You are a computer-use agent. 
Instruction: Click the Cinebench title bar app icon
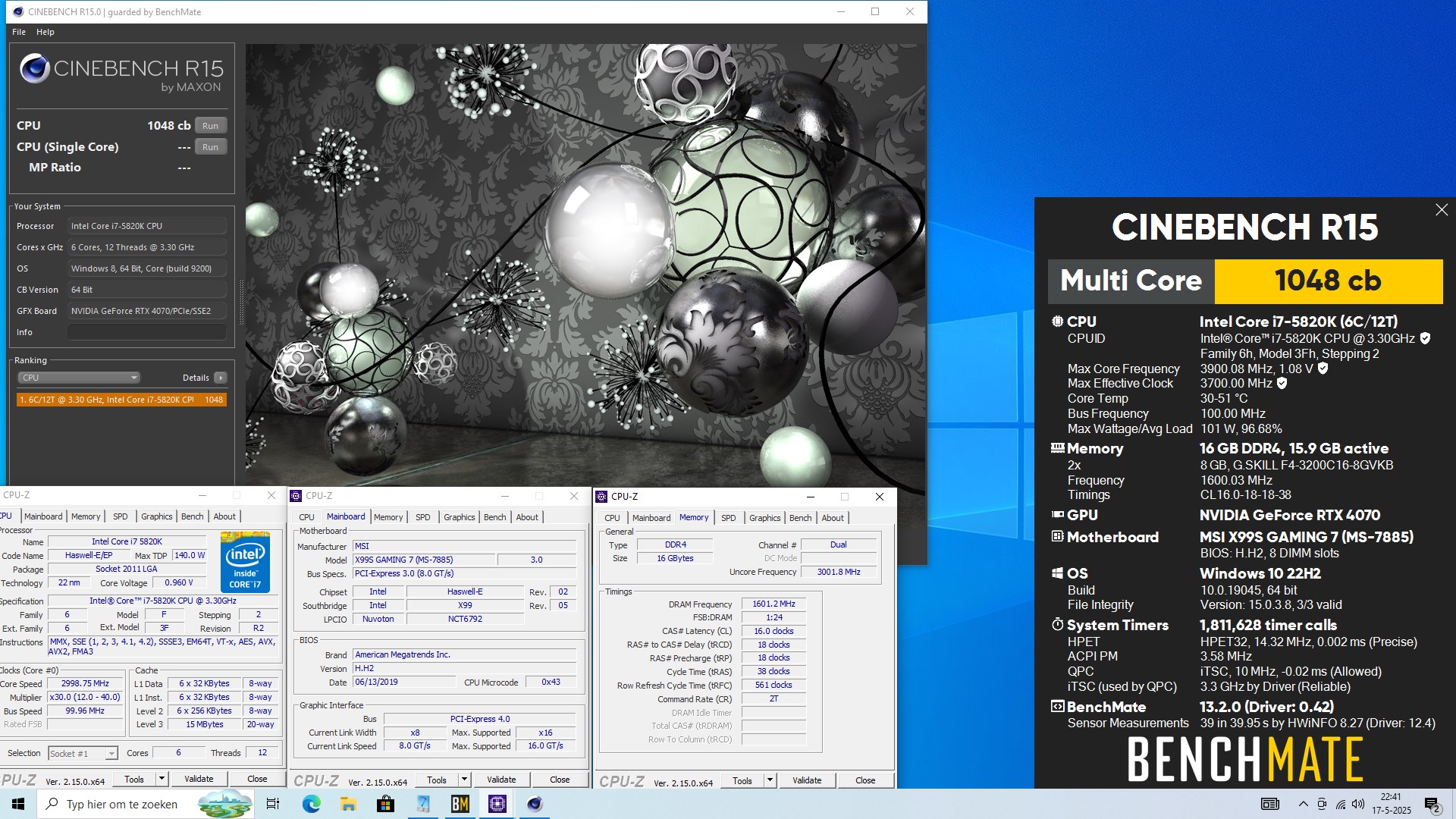point(18,12)
